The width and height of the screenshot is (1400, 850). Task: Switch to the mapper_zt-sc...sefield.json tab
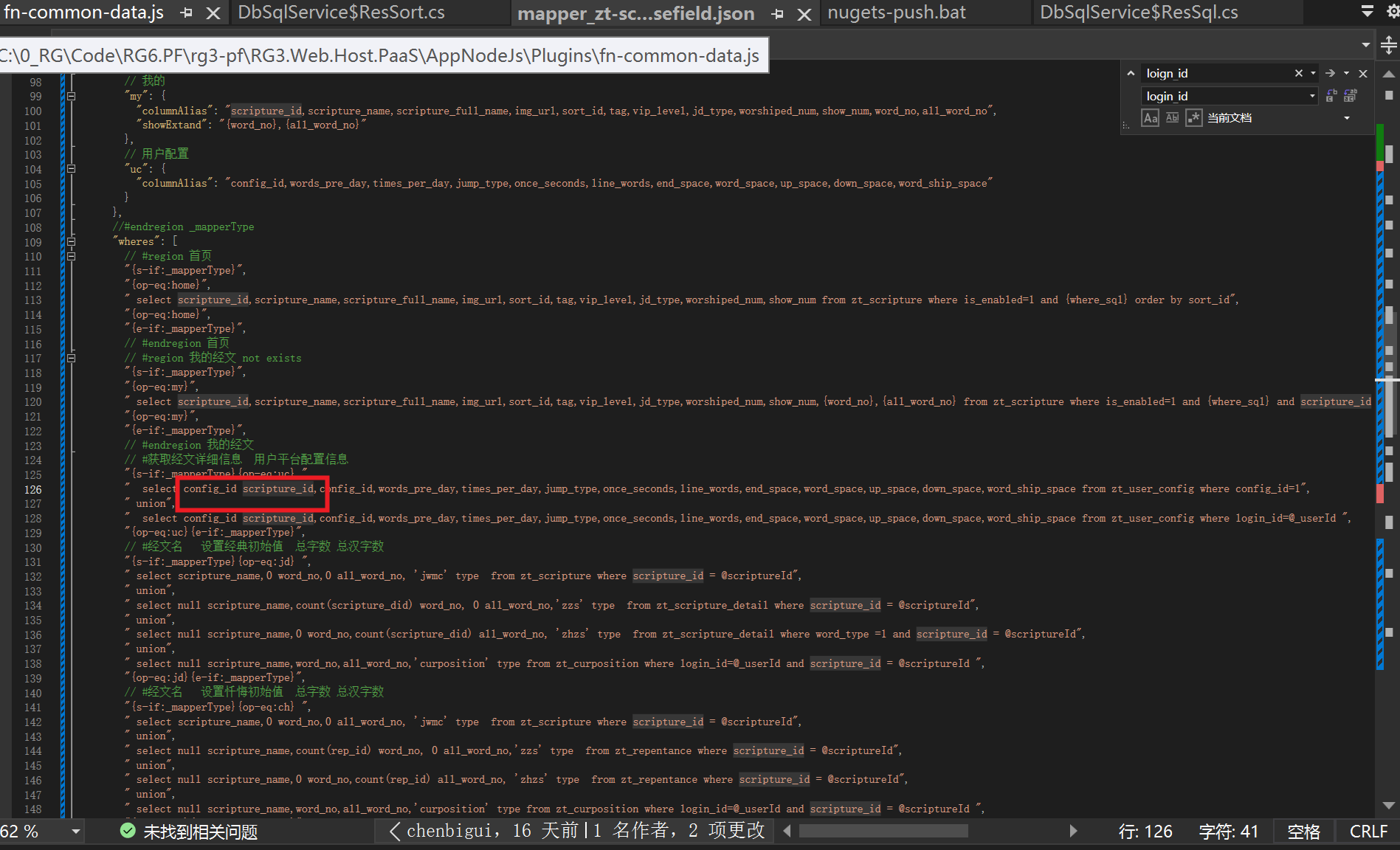coord(635,13)
